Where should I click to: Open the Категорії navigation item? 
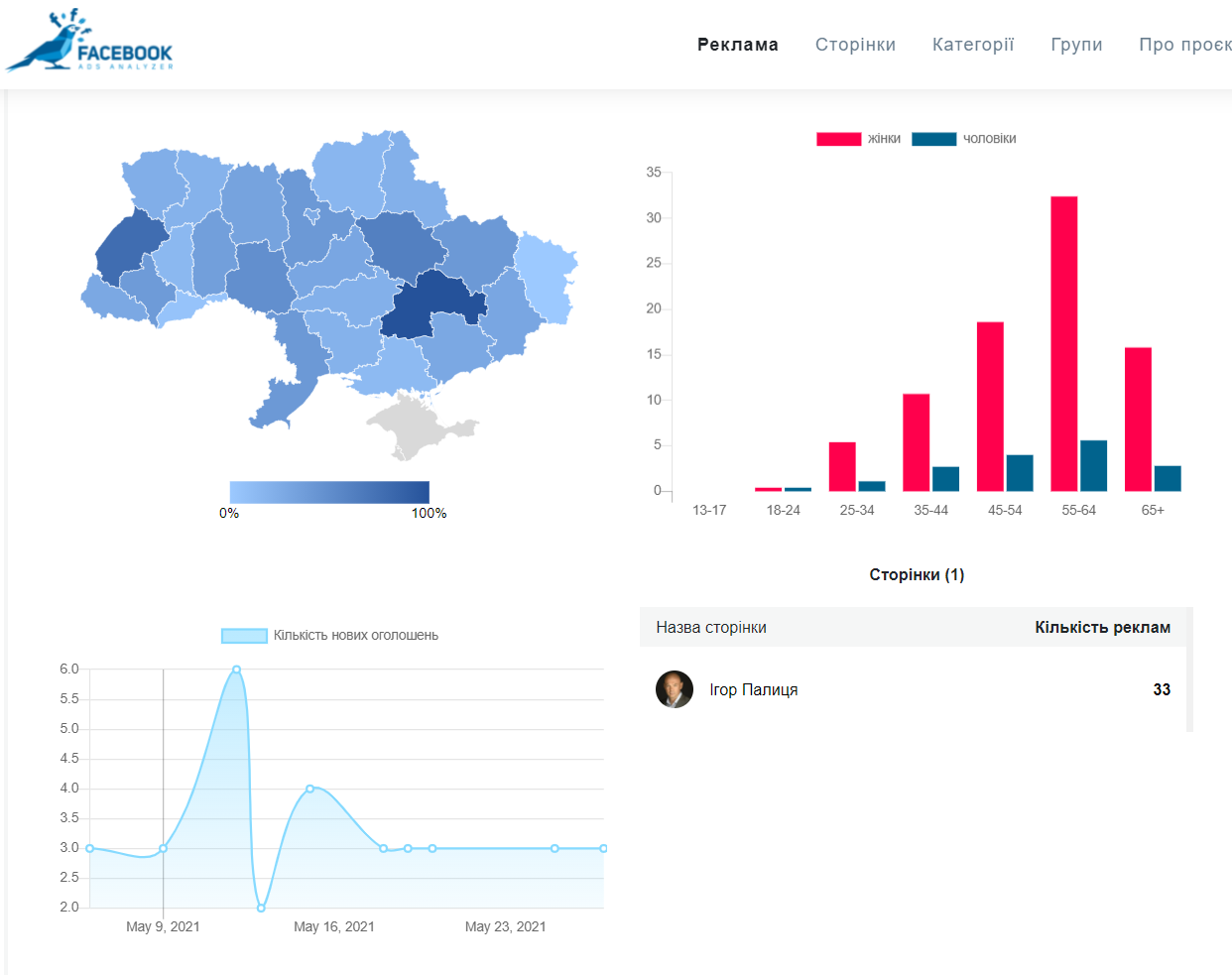tap(973, 45)
